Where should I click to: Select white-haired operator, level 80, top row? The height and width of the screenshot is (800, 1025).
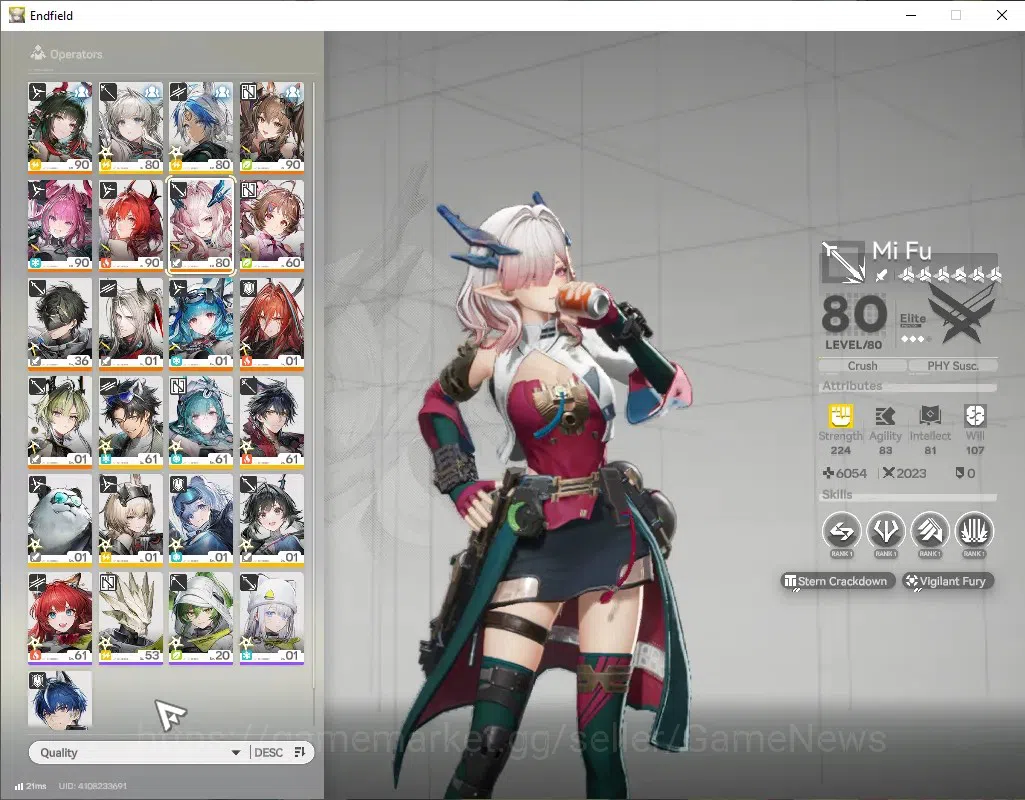(131, 127)
